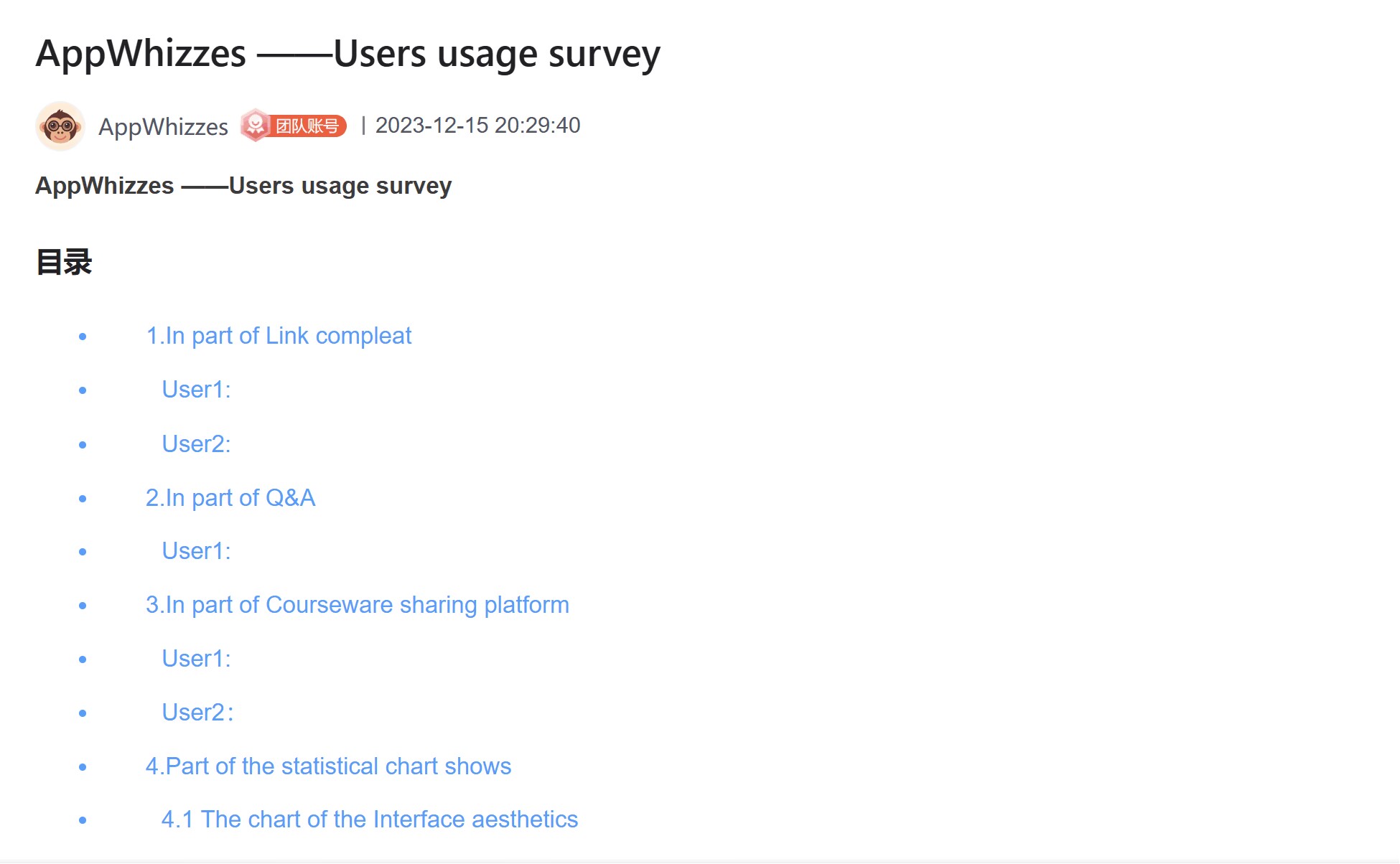
Task: Go to User1 under Link compleat
Action: coord(197,390)
